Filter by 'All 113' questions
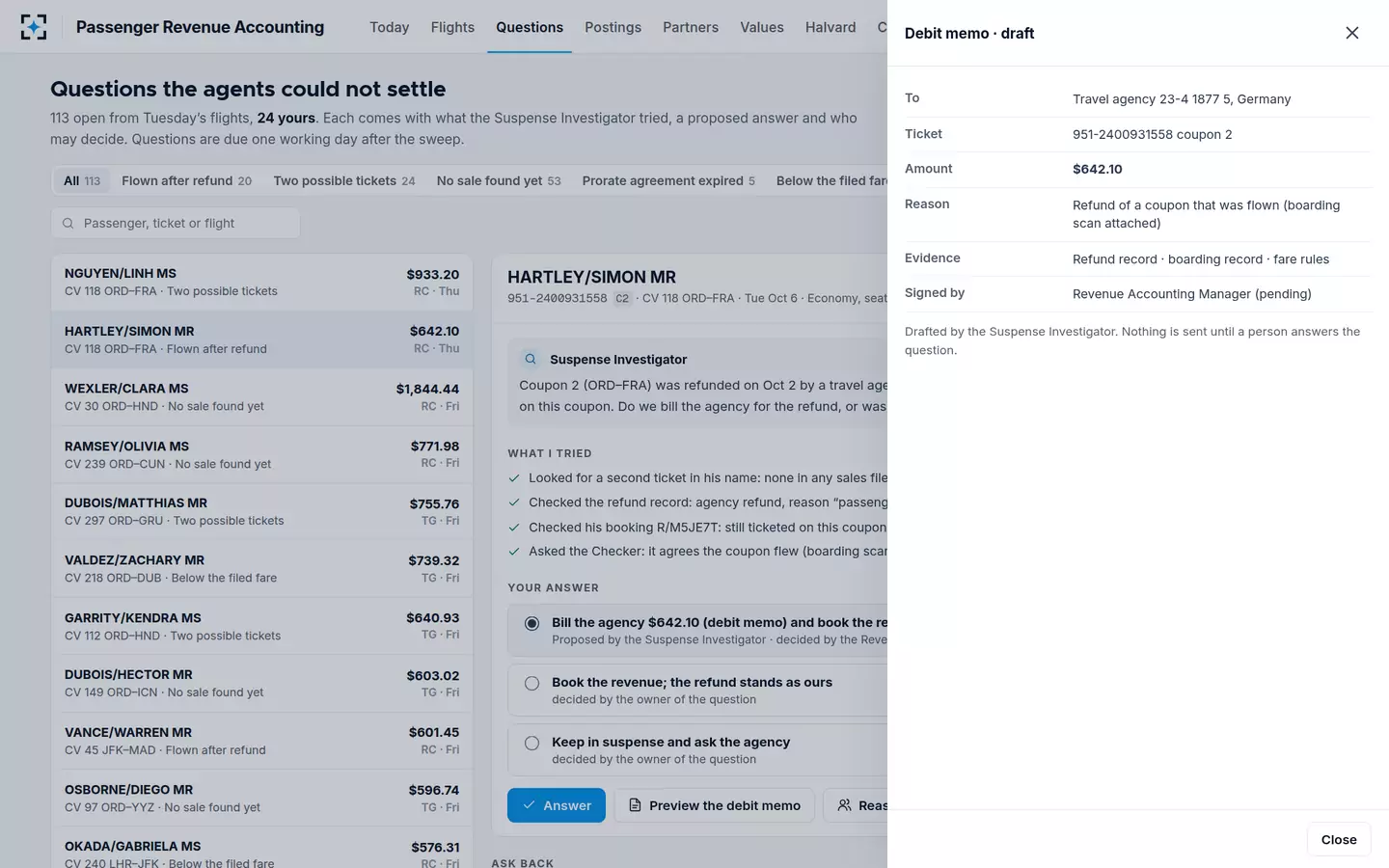This screenshot has width=1389, height=868. [x=82, y=180]
